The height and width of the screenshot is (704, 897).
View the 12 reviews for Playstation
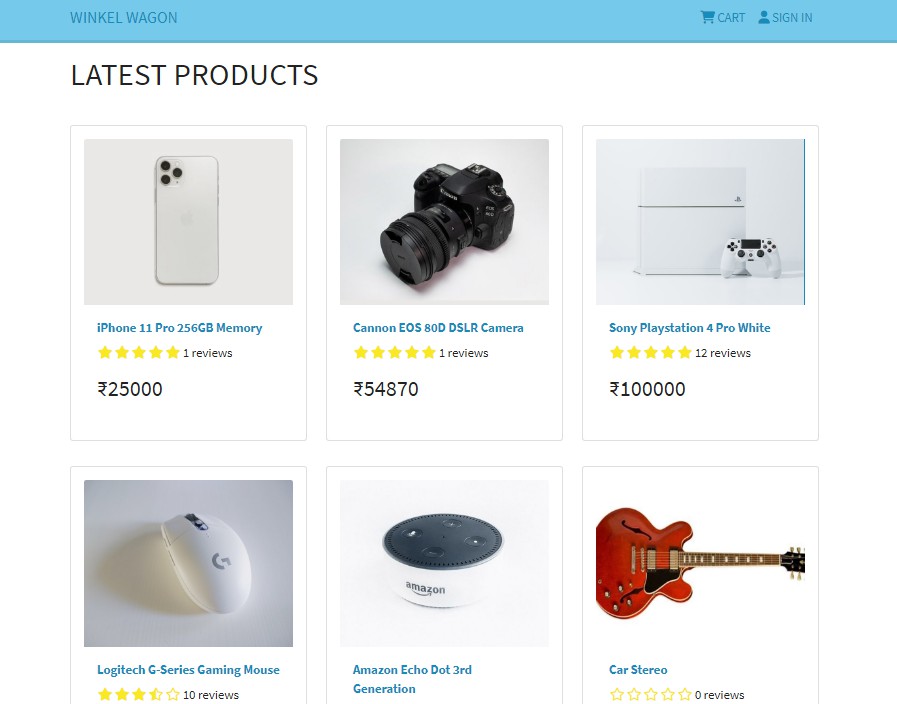[x=723, y=353]
